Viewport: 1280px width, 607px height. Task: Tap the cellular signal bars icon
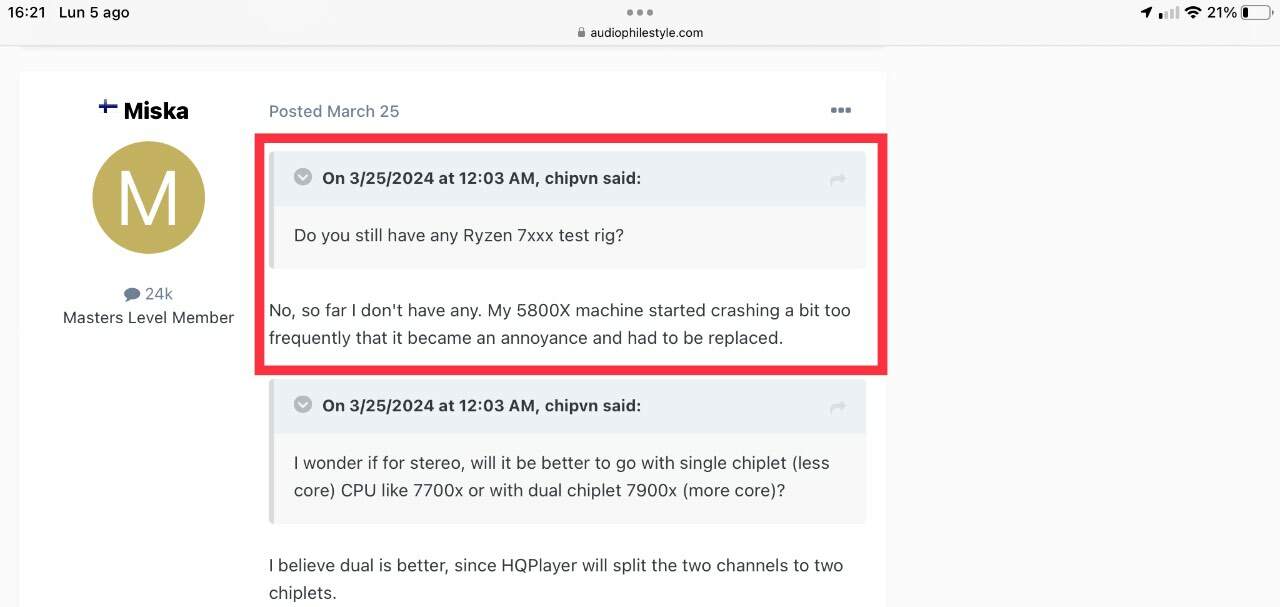coord(1168,13)
